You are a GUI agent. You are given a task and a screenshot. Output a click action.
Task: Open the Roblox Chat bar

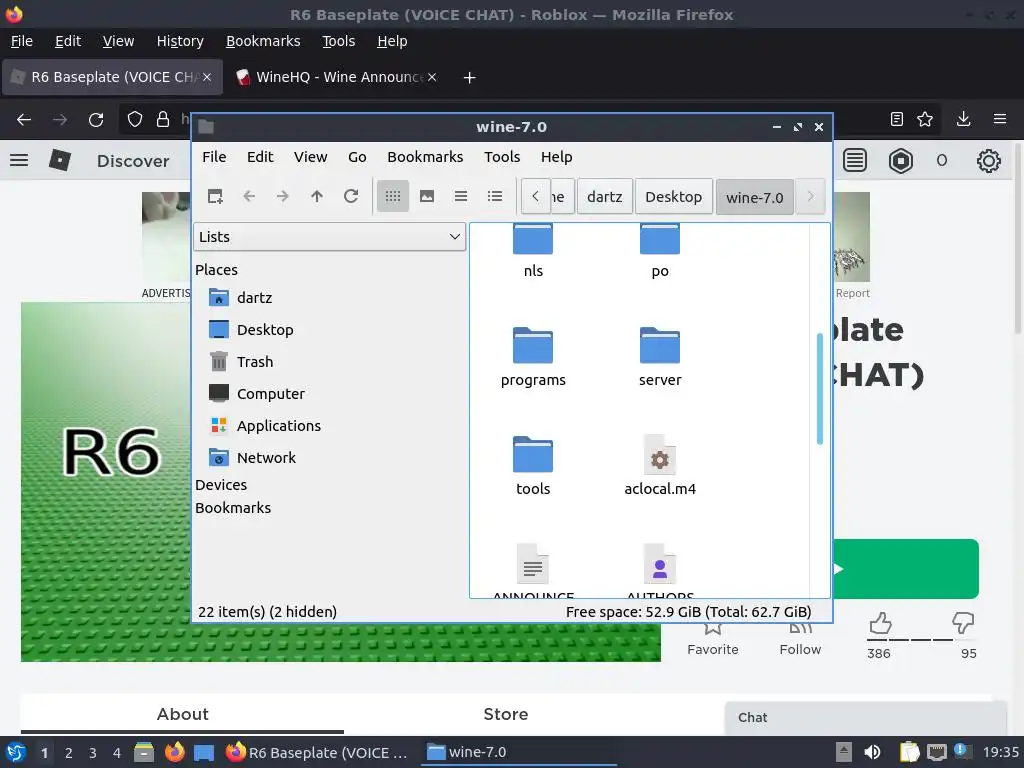click(865, 718)
